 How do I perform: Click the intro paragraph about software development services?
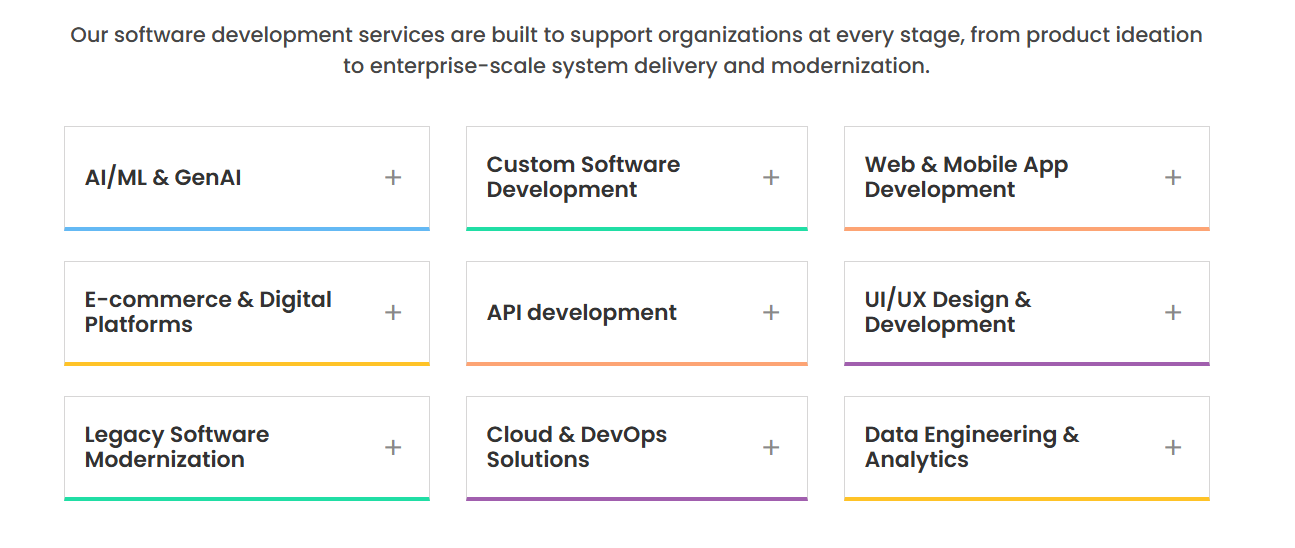point(636,51)
